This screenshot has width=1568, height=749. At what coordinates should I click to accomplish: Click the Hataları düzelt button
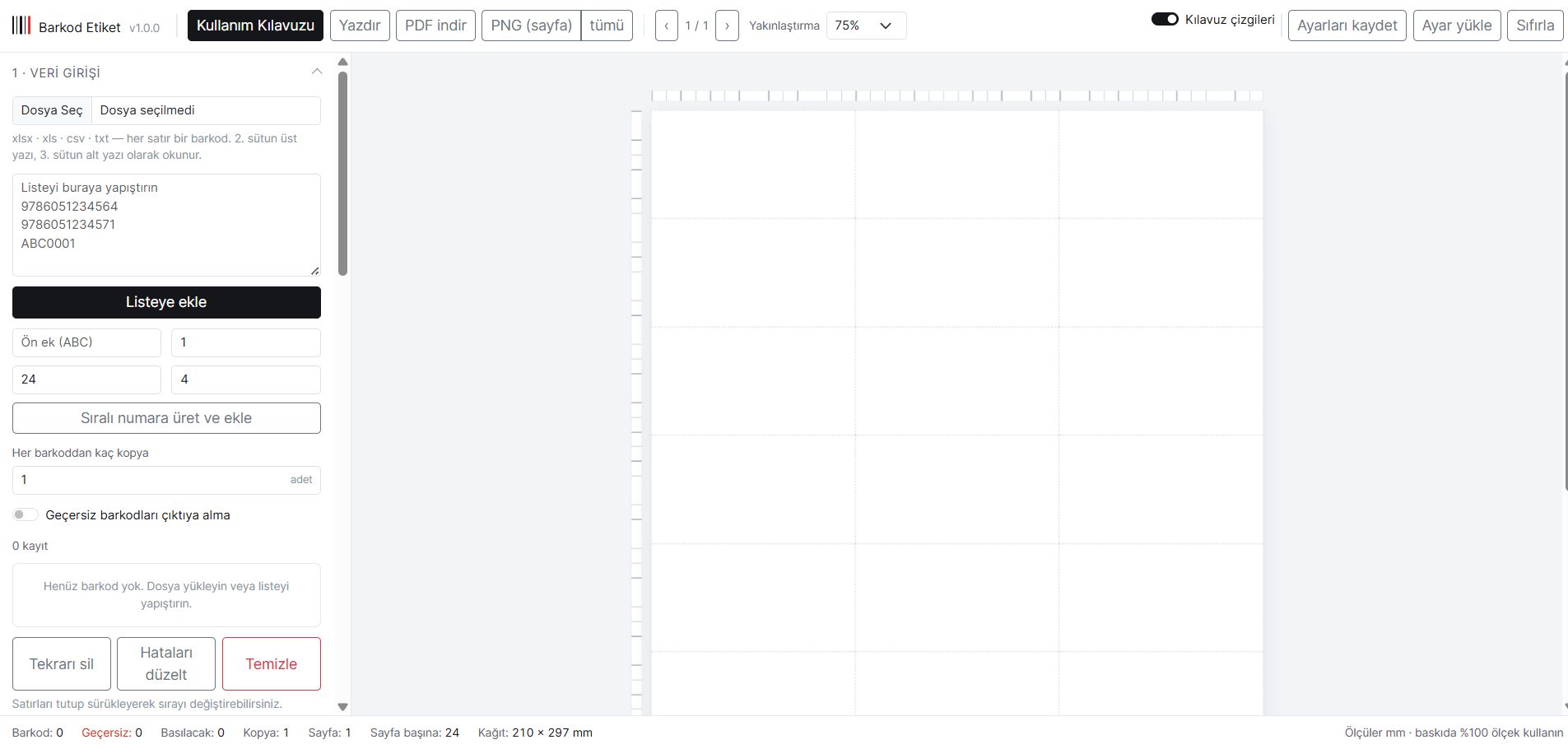coord(166,663)
